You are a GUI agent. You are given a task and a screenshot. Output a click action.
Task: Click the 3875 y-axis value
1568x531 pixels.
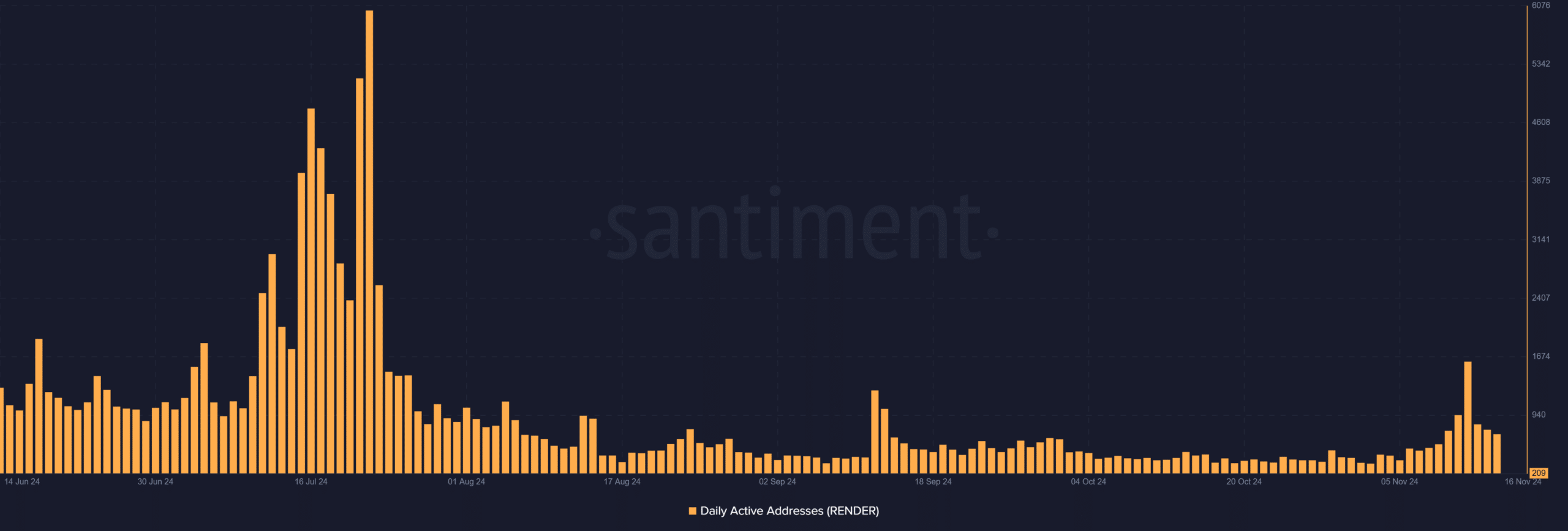(1541, 181)
